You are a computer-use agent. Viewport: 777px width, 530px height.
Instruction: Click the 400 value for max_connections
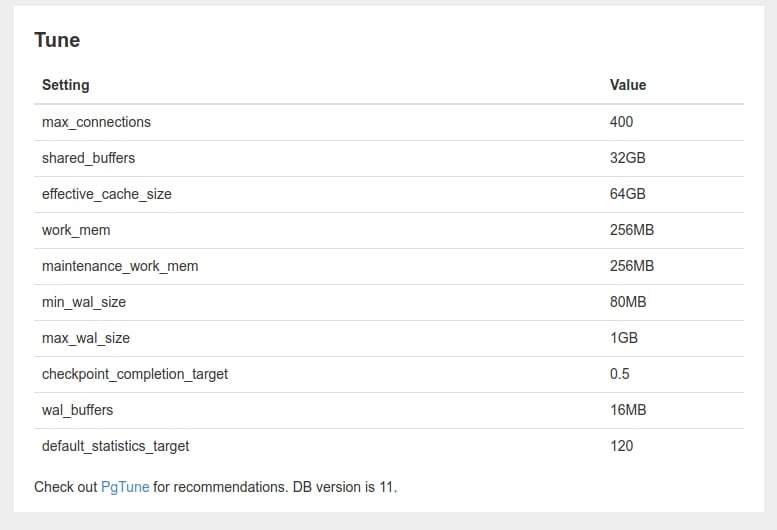tap(621, 122)
